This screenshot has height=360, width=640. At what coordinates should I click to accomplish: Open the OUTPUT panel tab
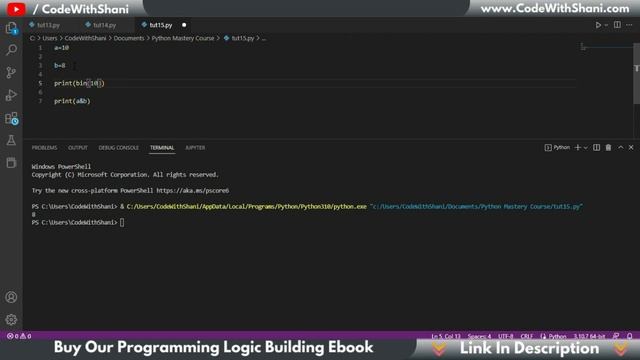click(78, 148)
